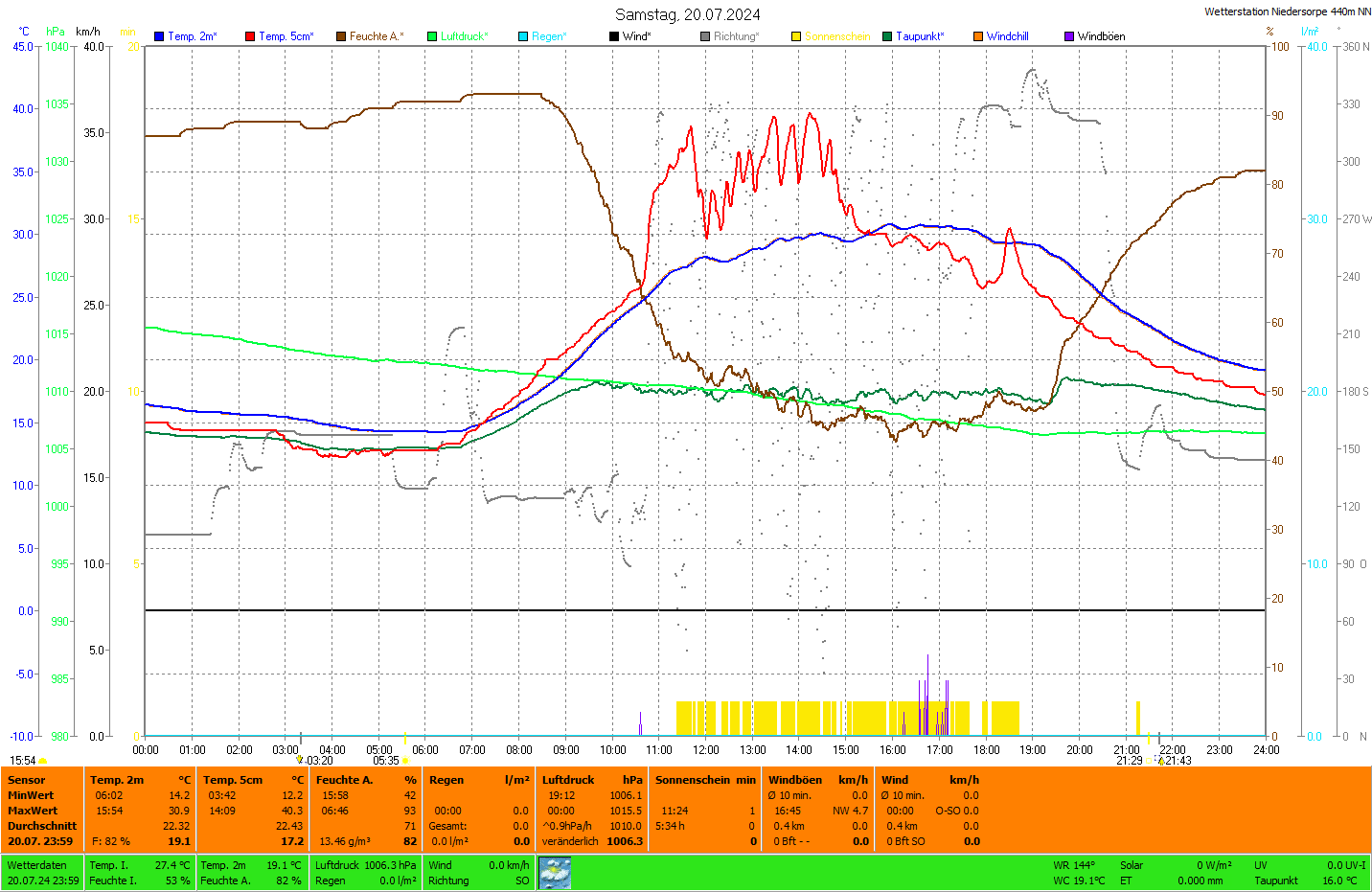Image resolution: width=1372 pixels, height=892 pixels.
Task: Click the sunrise marker at 05:35
Action: pyautogui.click(x=404, y=761)
